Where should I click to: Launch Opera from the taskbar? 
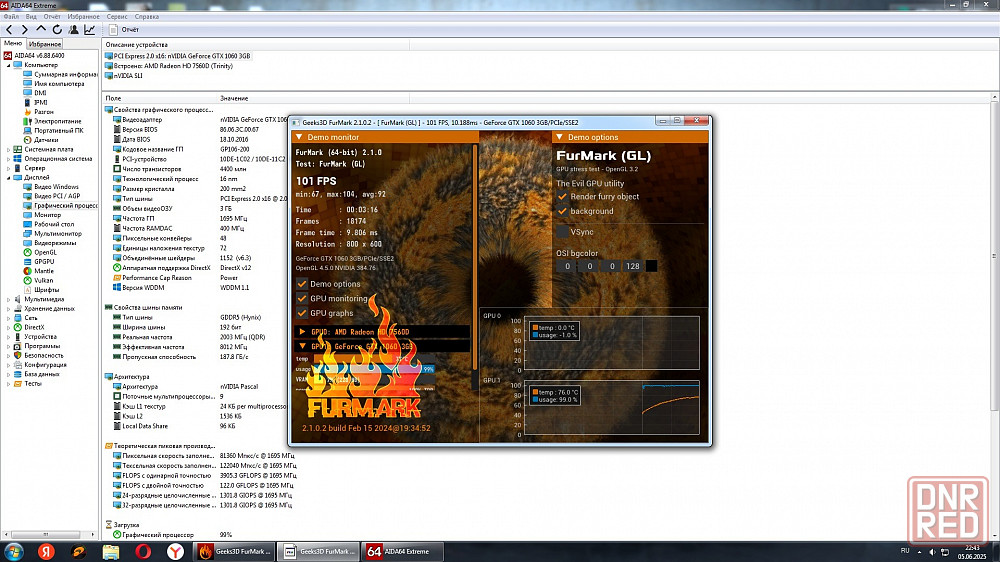143,552
